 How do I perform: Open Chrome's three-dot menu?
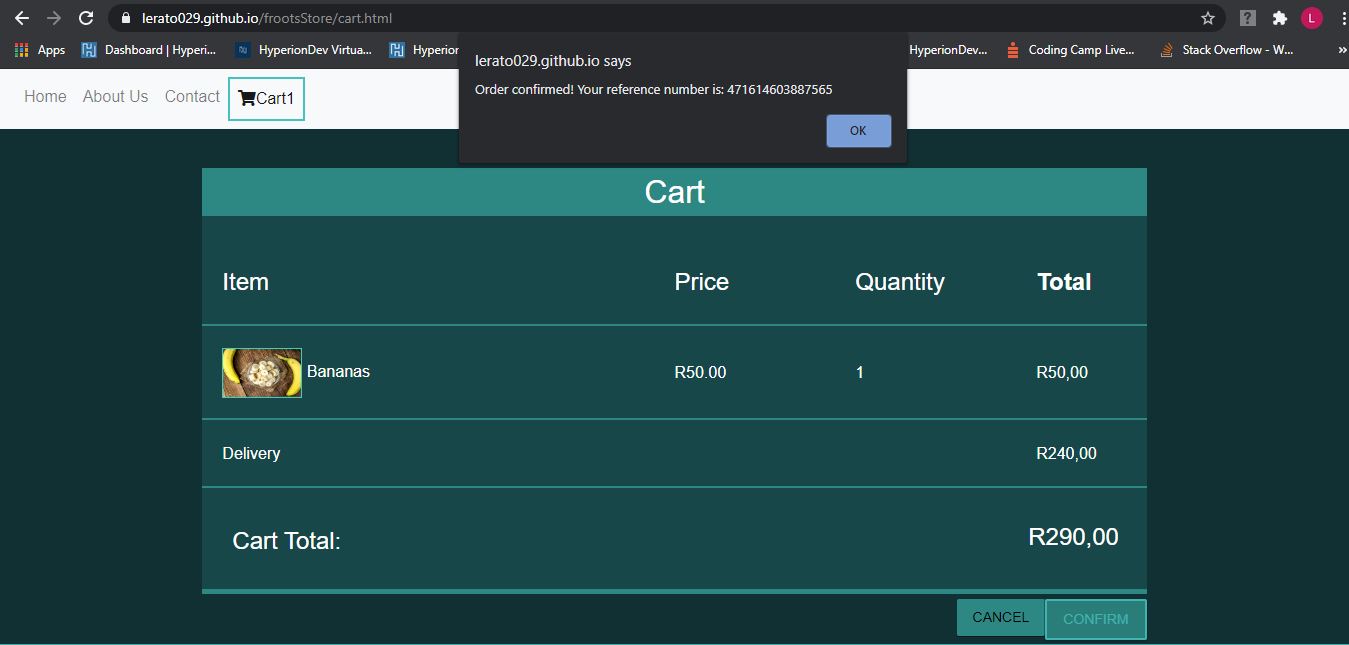pos(1341,17)
